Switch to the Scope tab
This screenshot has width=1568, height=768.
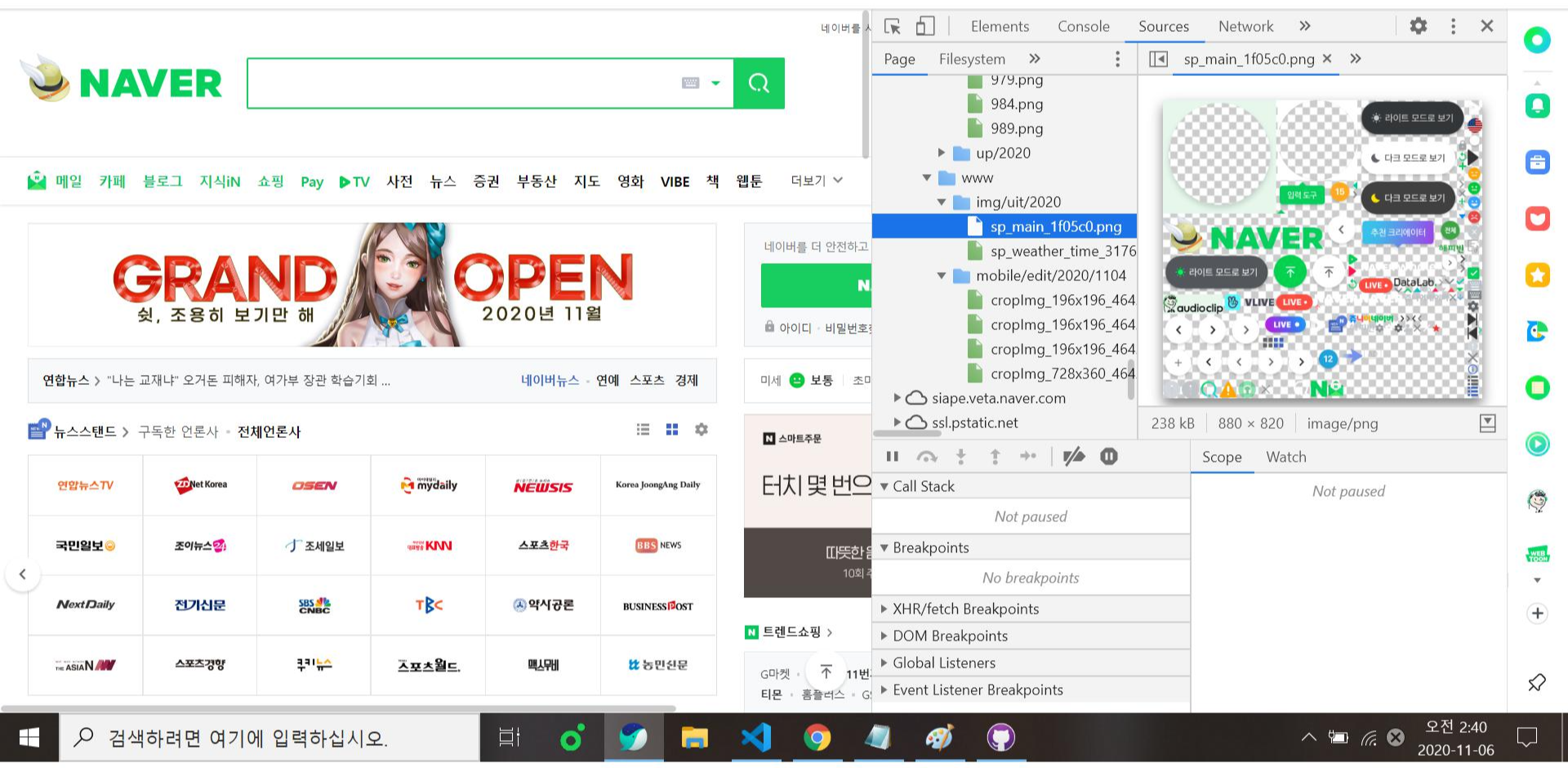pyautogui.click(x=1222, y=458)
